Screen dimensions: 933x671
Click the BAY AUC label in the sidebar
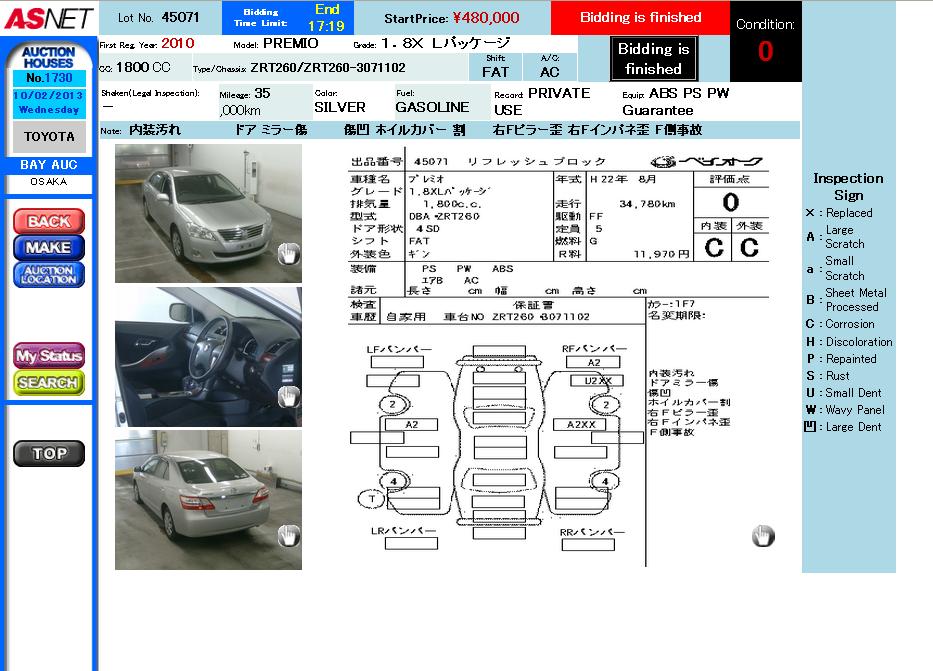click(x=48, y=165)
